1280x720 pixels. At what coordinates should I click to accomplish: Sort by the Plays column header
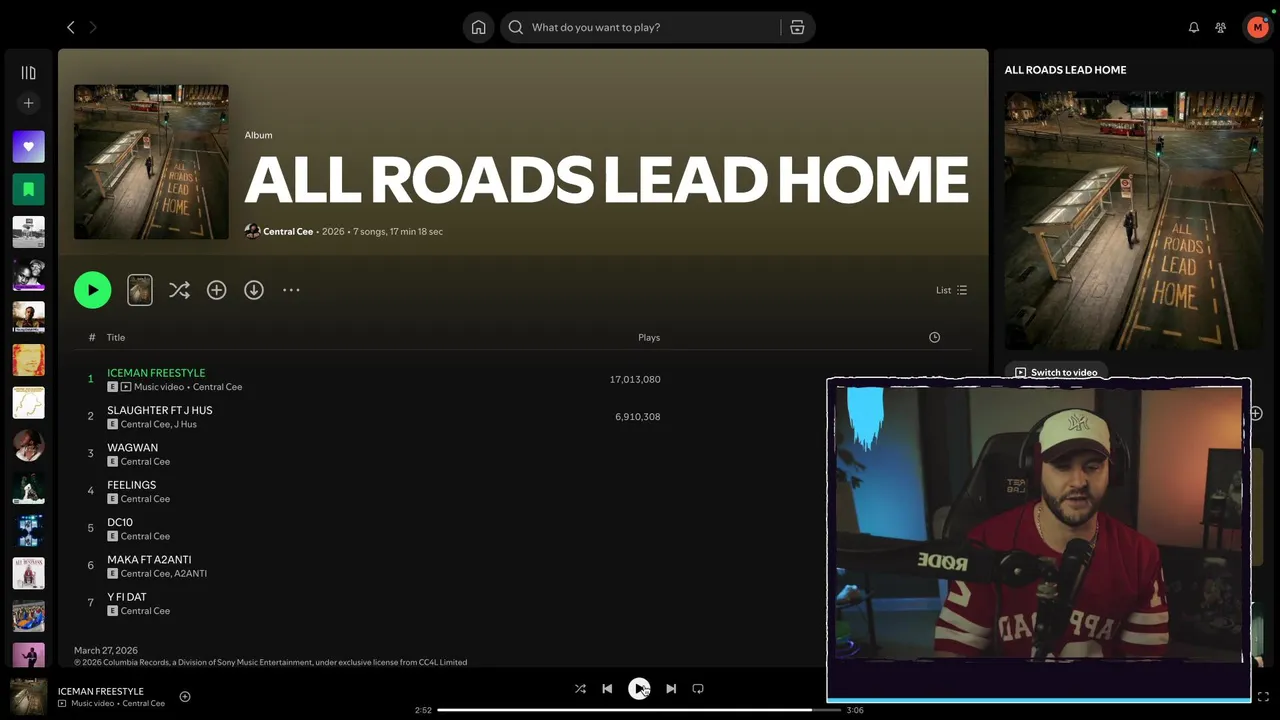(649, 337)
